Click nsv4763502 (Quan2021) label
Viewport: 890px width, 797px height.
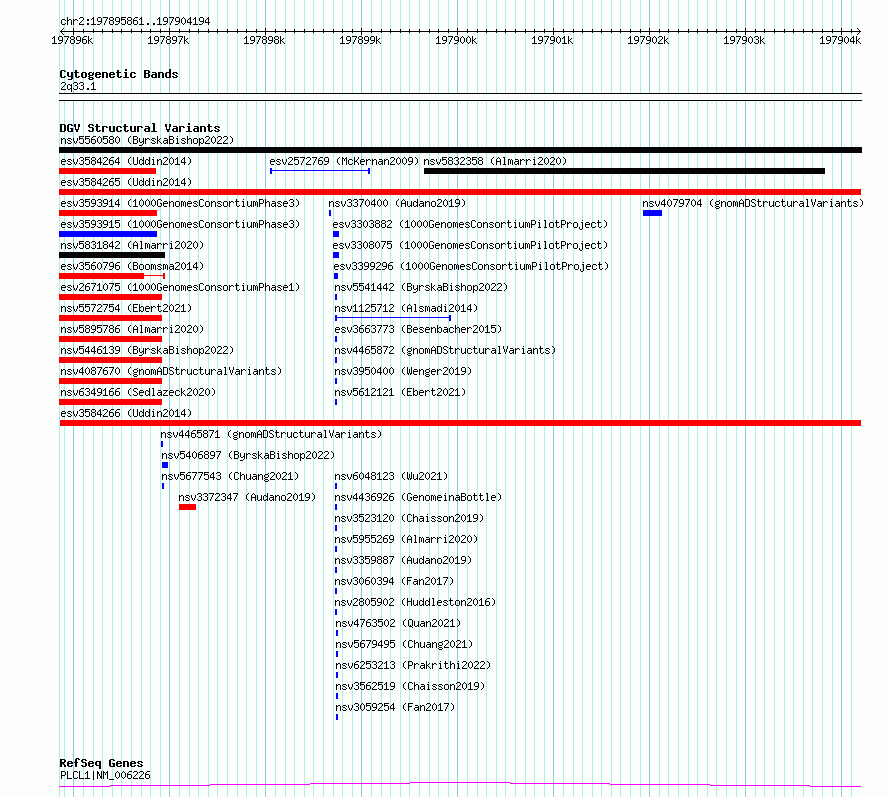coord(398,623)
